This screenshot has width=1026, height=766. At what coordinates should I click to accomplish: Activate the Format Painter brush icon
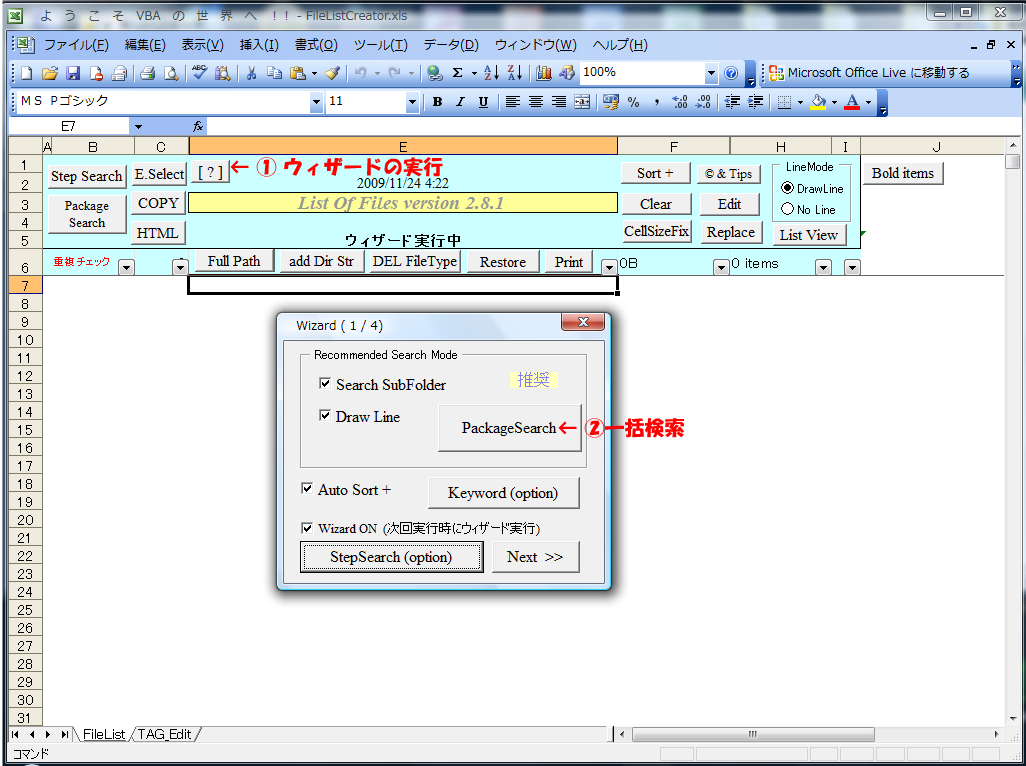coord(332,74)
